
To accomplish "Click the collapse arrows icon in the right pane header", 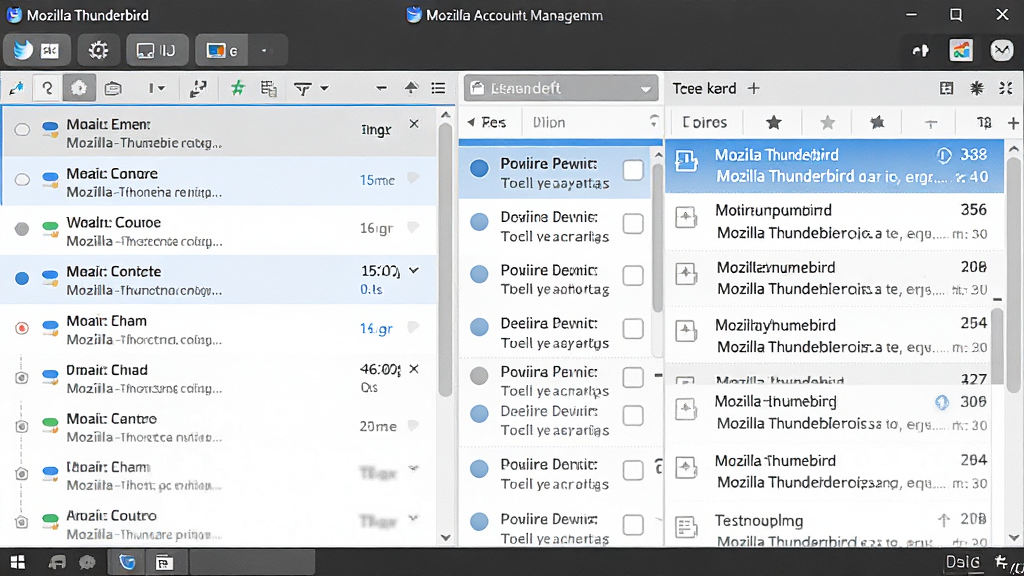I will pos(1006,88).
